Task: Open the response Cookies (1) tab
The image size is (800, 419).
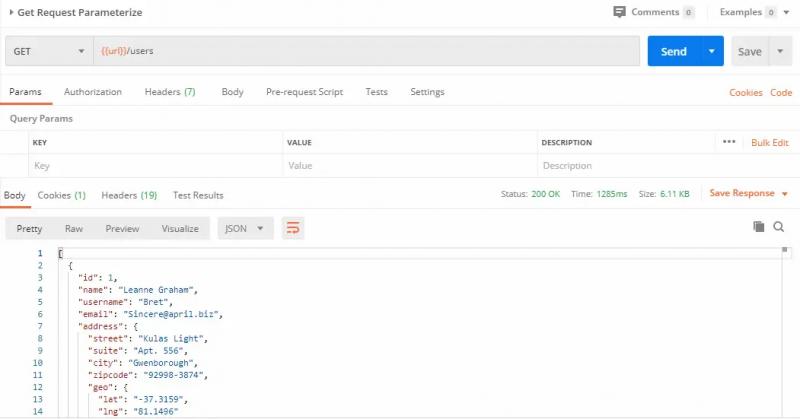Action: pyautogui.click(x=62, y=195)
